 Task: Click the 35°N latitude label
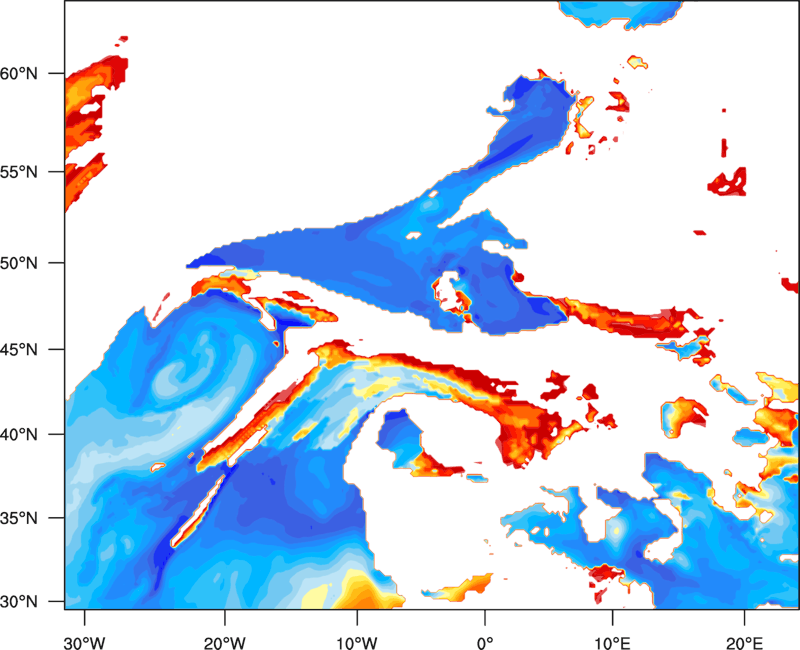click(19, 518)
